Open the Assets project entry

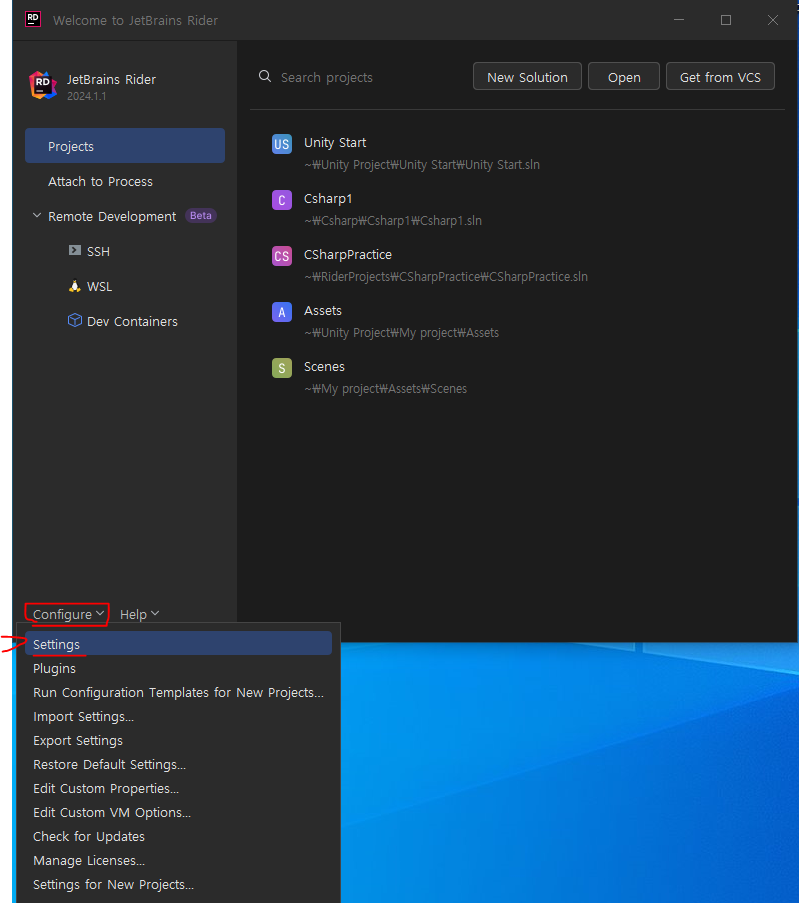[x=517, y=321]
